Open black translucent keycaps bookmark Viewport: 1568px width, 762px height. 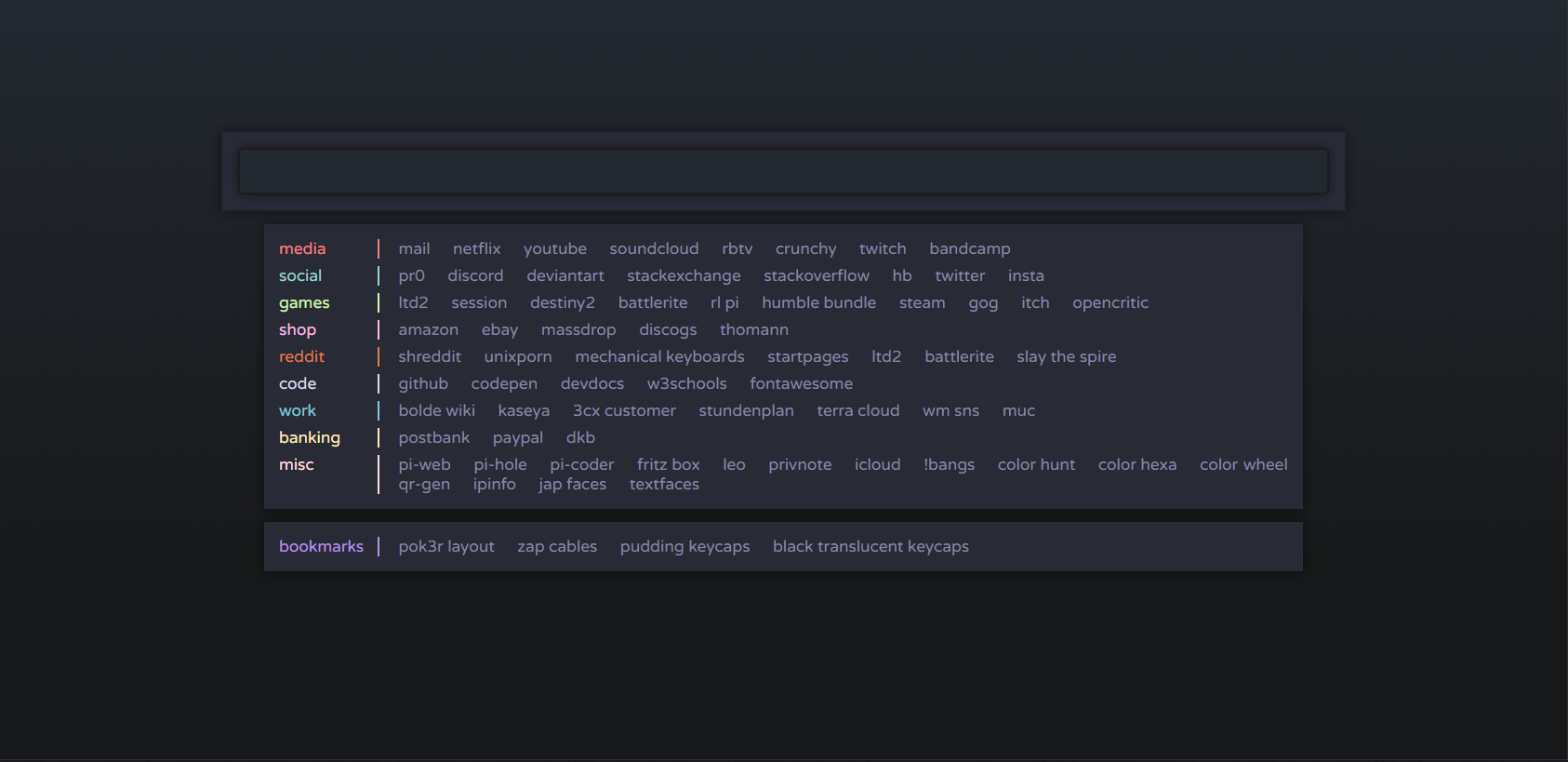(x=870, y=546)
